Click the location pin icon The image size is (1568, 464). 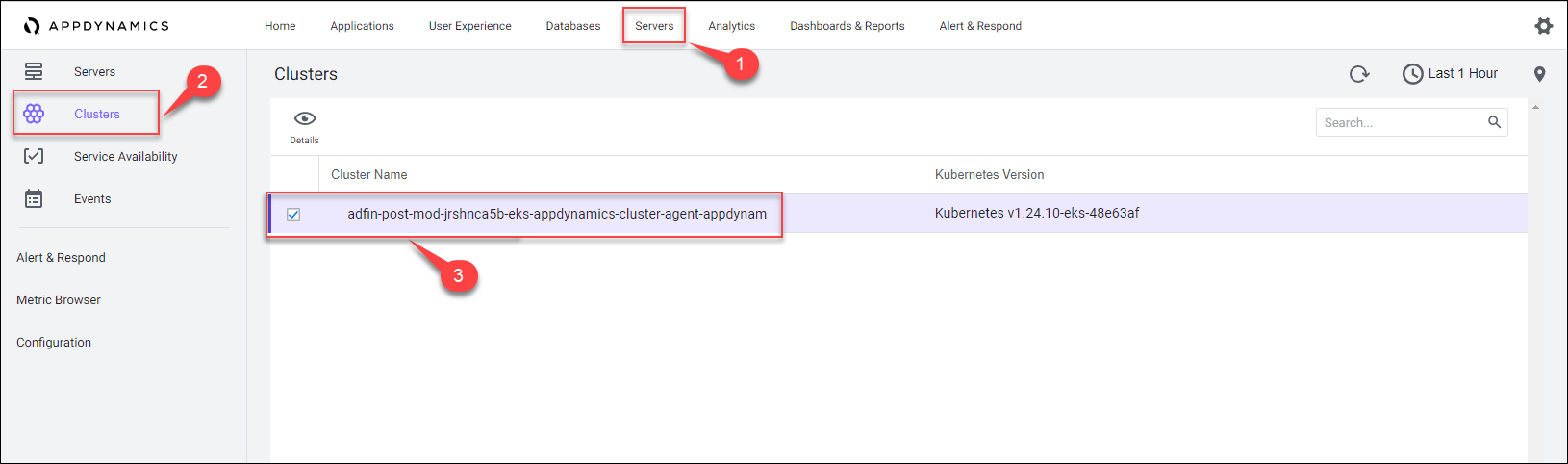pos(1539,74)
